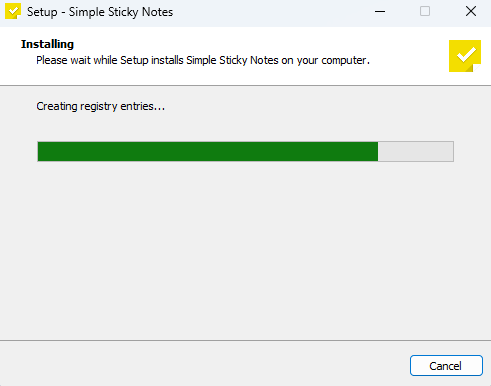This screenshot has width=491, height=386.
Task: Close the Setup window
Action: (471, 12)
